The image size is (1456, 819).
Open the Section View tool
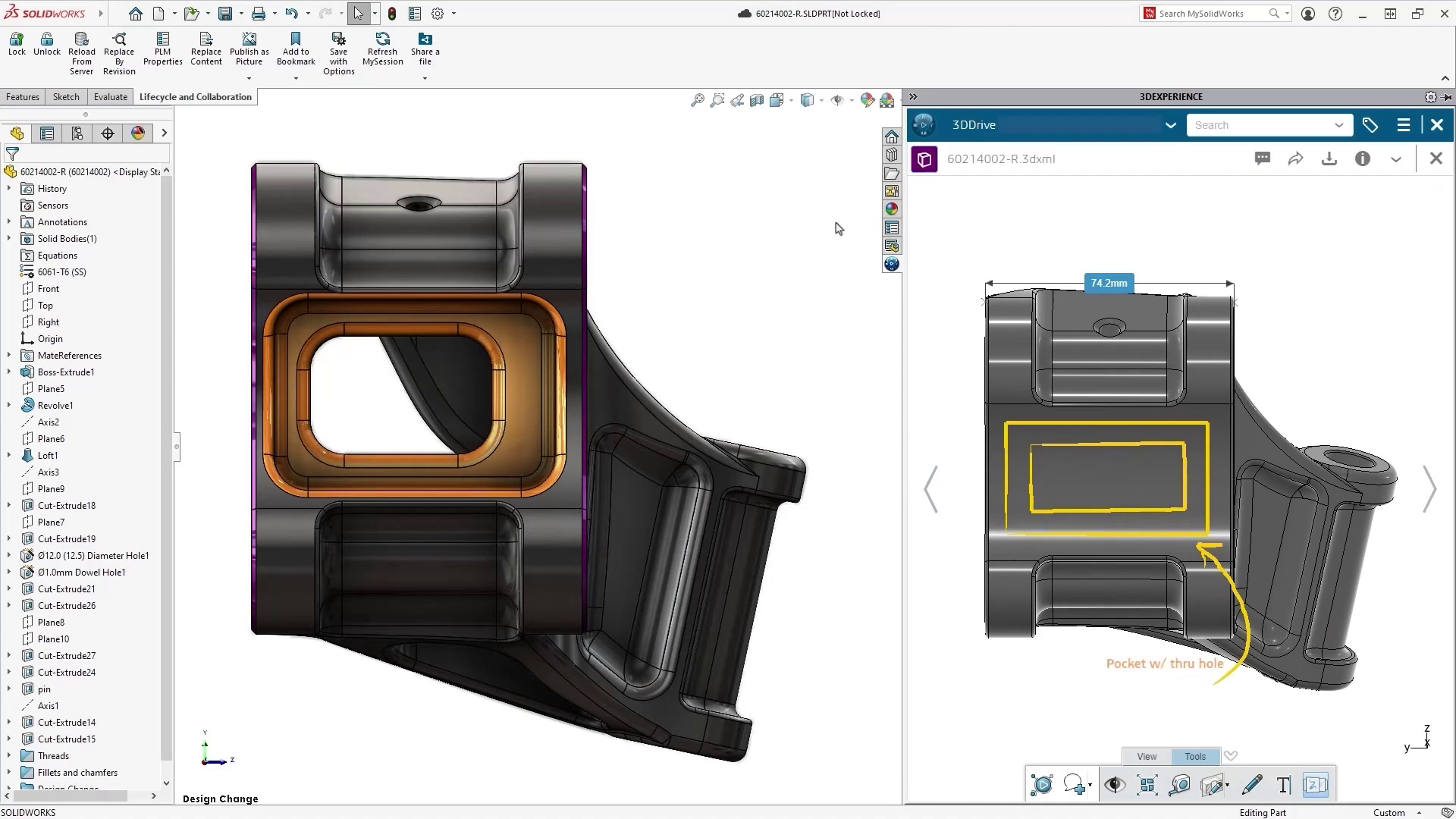click(x=757, y=99)
